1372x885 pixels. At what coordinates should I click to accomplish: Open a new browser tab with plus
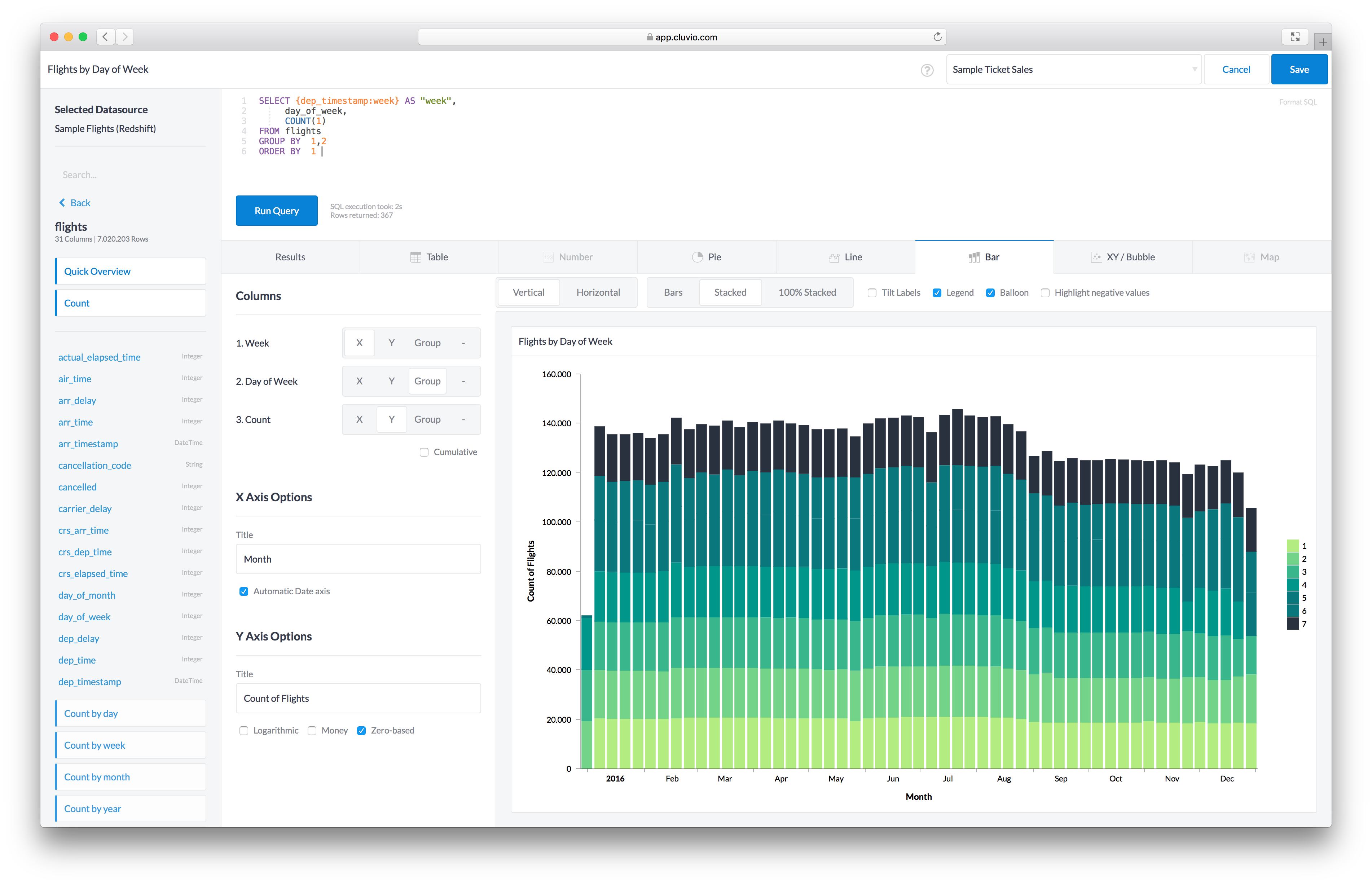pyautogui.click(x=1322, y=42)
